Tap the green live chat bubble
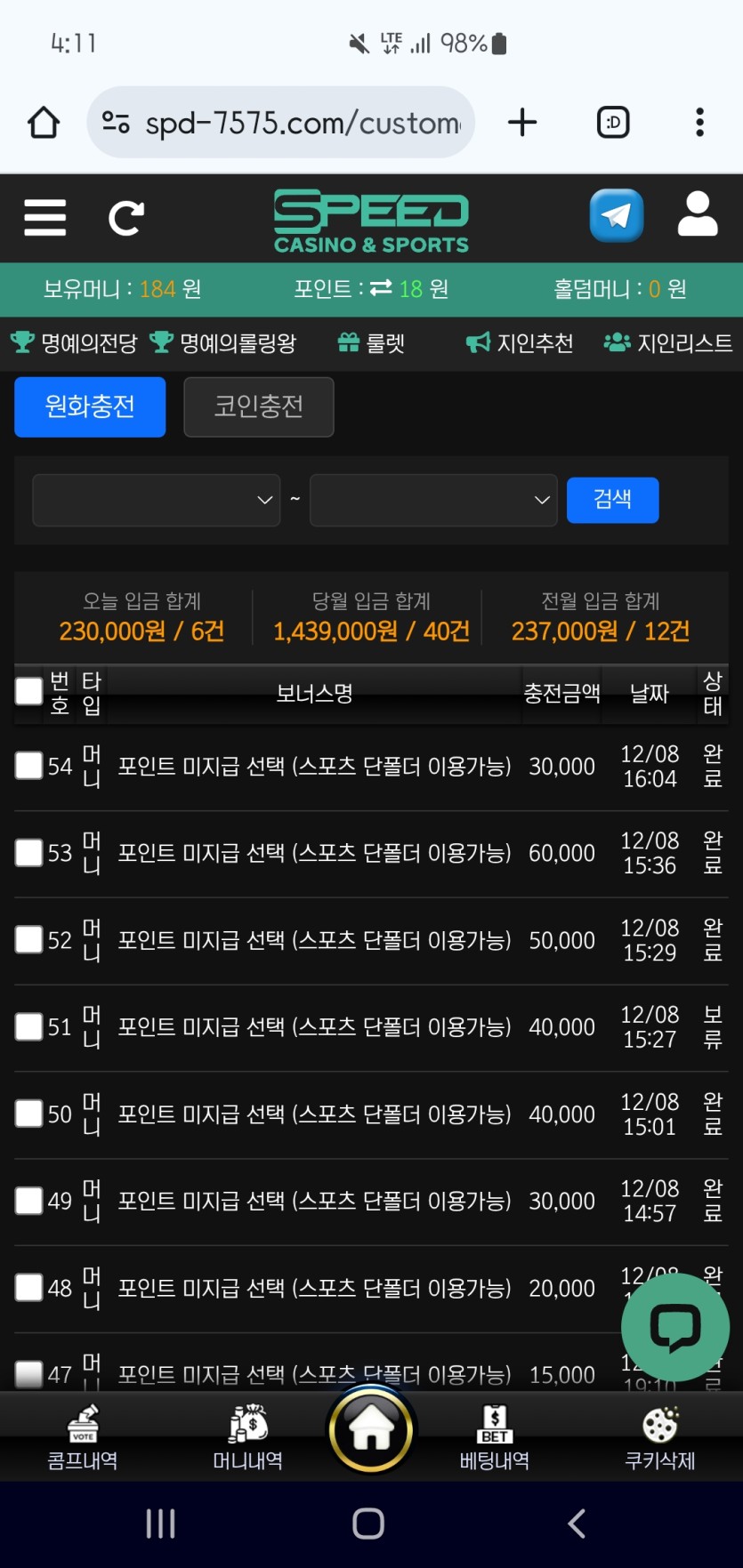This screenshot has width=743, height=1568. [674, 1327]
